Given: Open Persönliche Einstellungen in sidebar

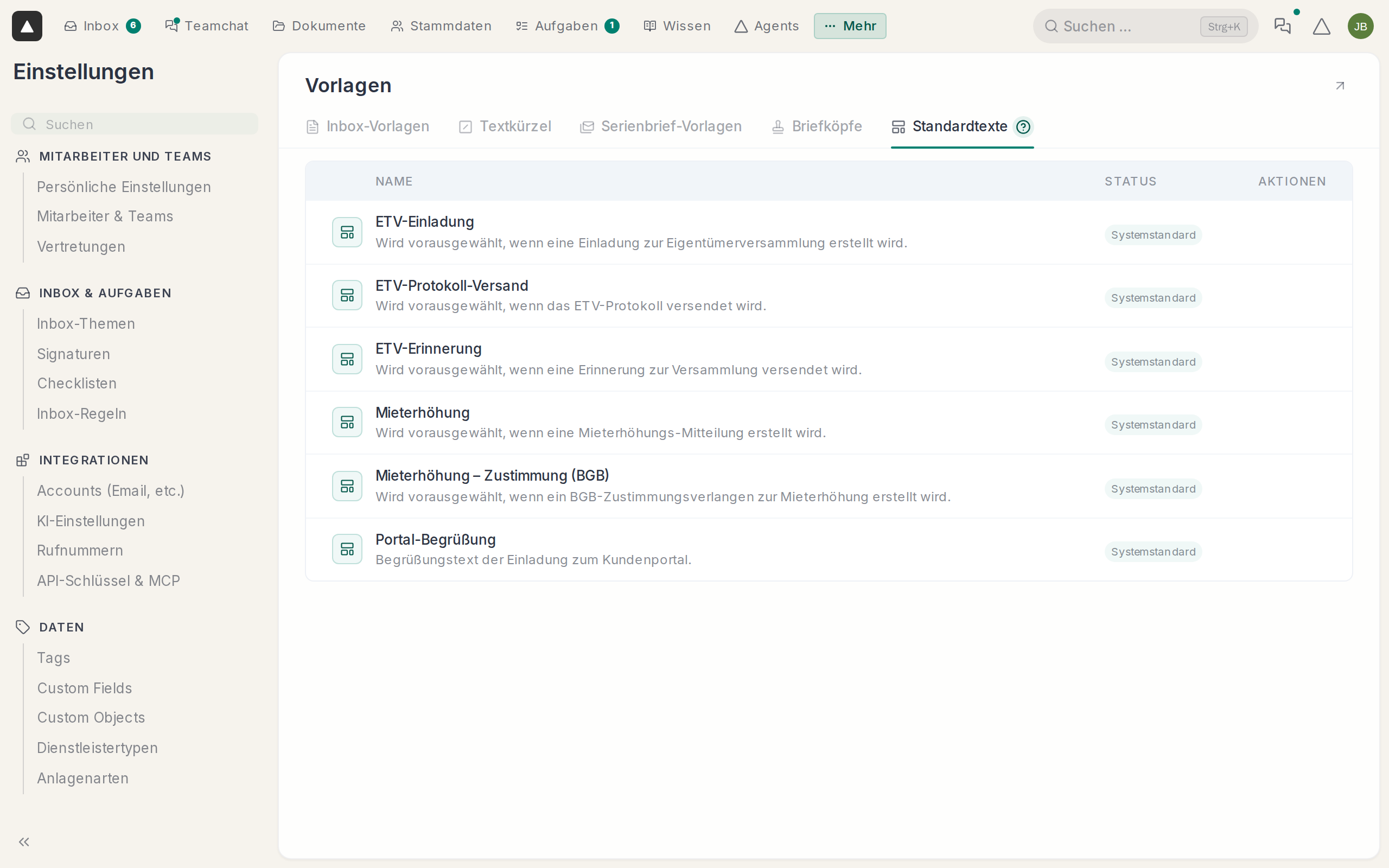Looking at the screenshot, I should point(124,187).
